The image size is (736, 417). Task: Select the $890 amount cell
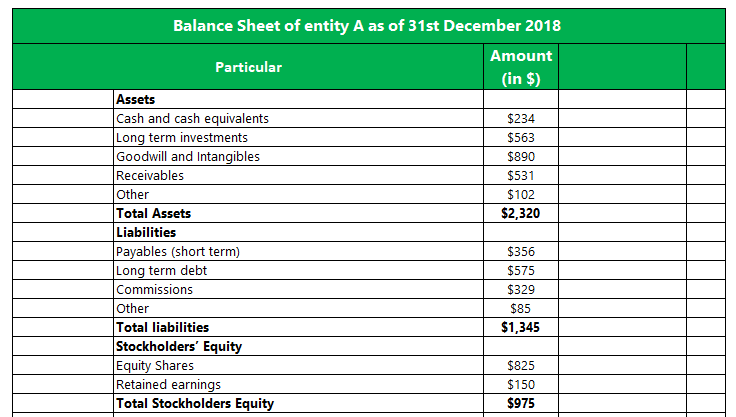[520, 157]
